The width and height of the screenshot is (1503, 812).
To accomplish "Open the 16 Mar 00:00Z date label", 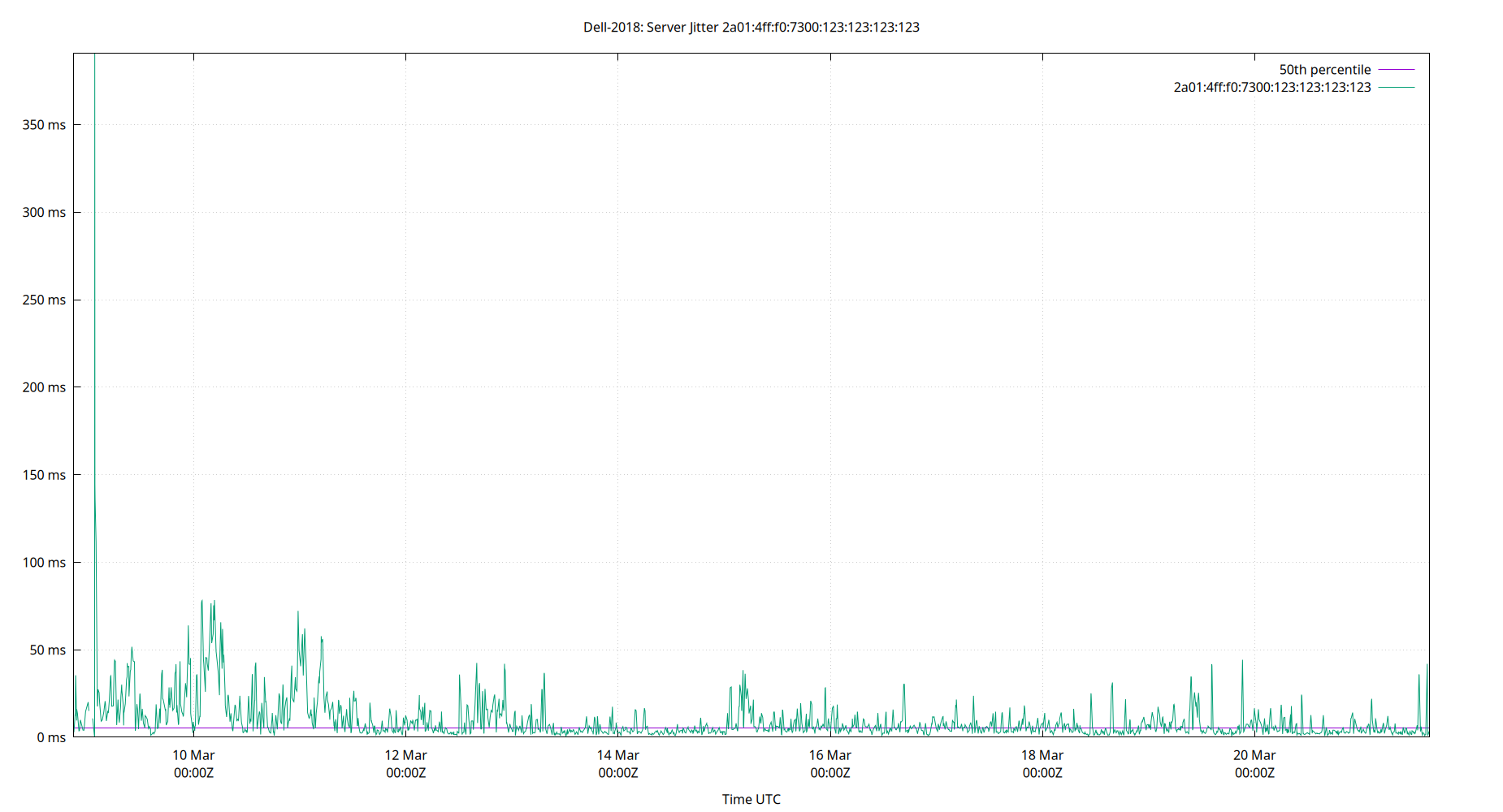I will tap(831, 763).
